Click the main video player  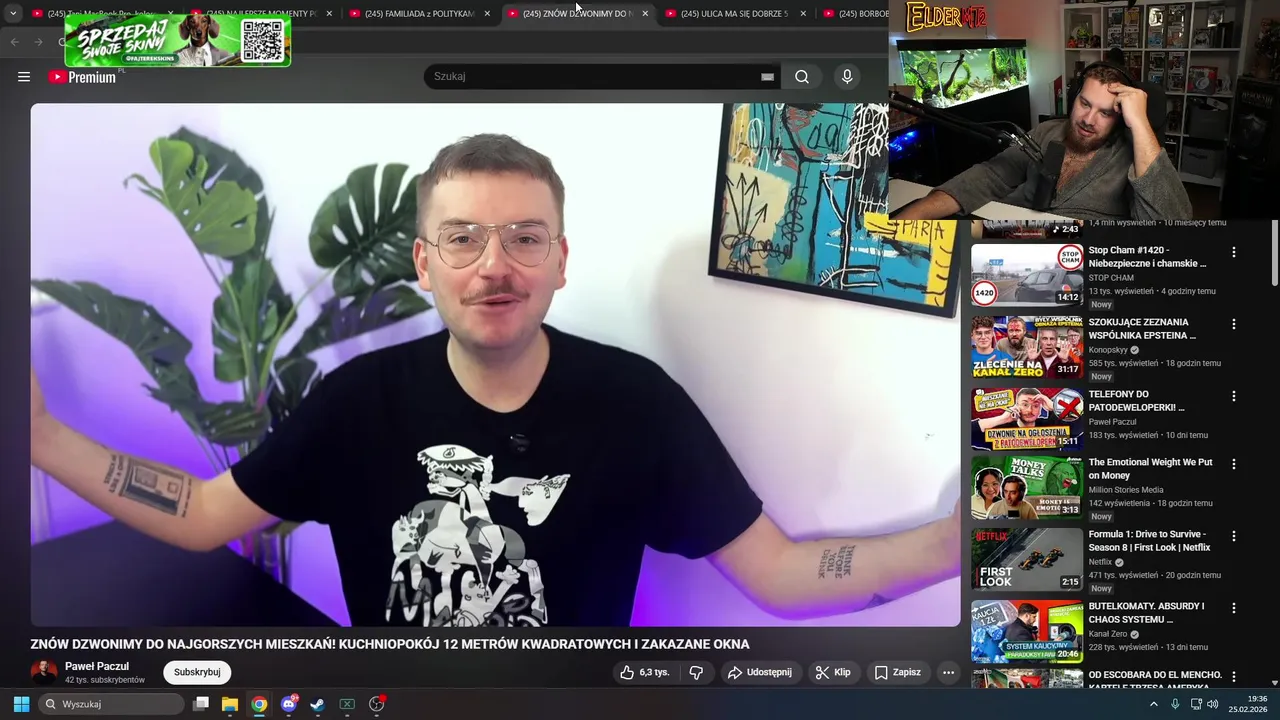(495, 365)
